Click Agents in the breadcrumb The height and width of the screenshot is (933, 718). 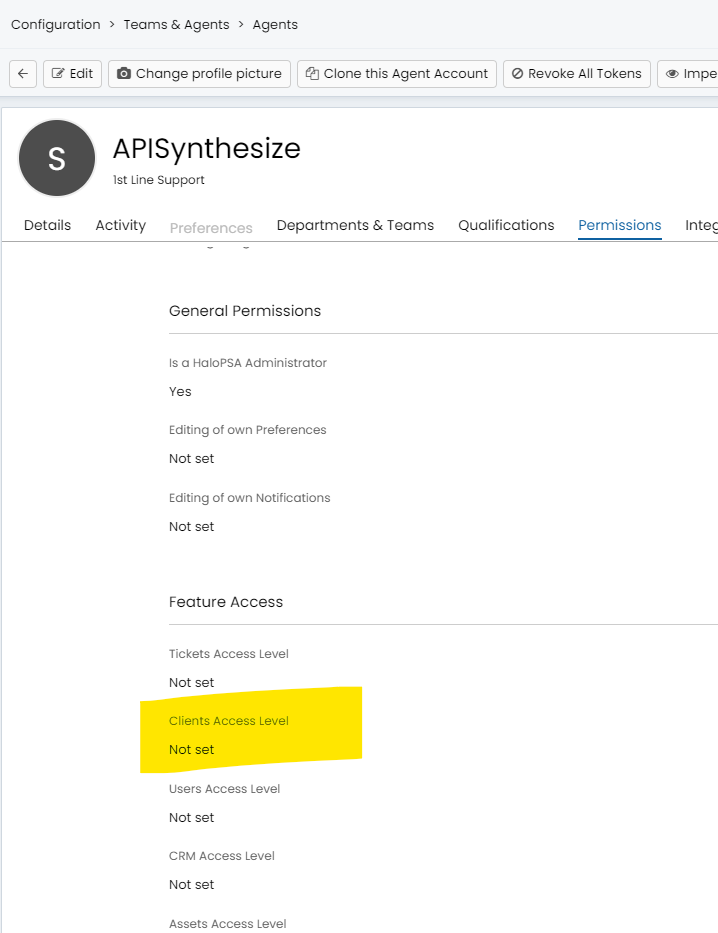point(275,24)
